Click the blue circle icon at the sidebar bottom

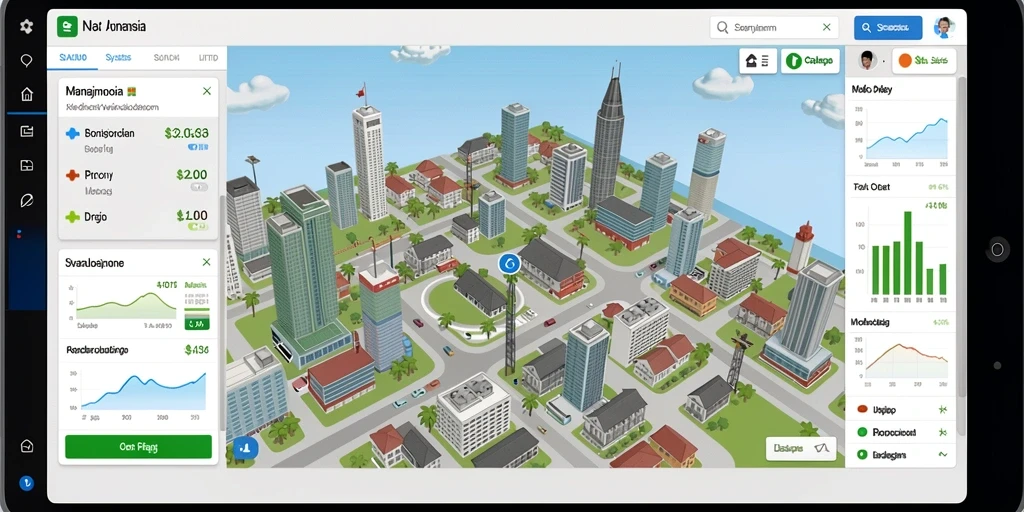26,483
